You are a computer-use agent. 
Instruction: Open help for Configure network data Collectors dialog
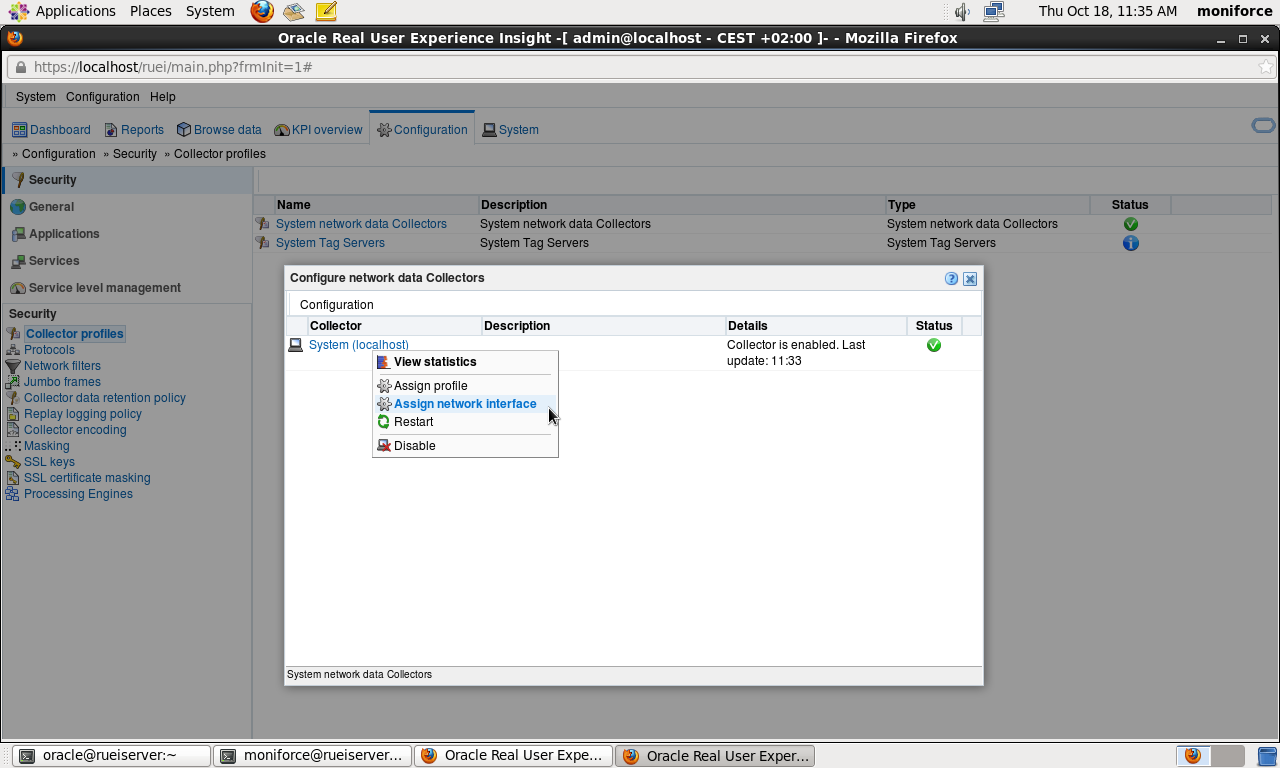(952, 279)
